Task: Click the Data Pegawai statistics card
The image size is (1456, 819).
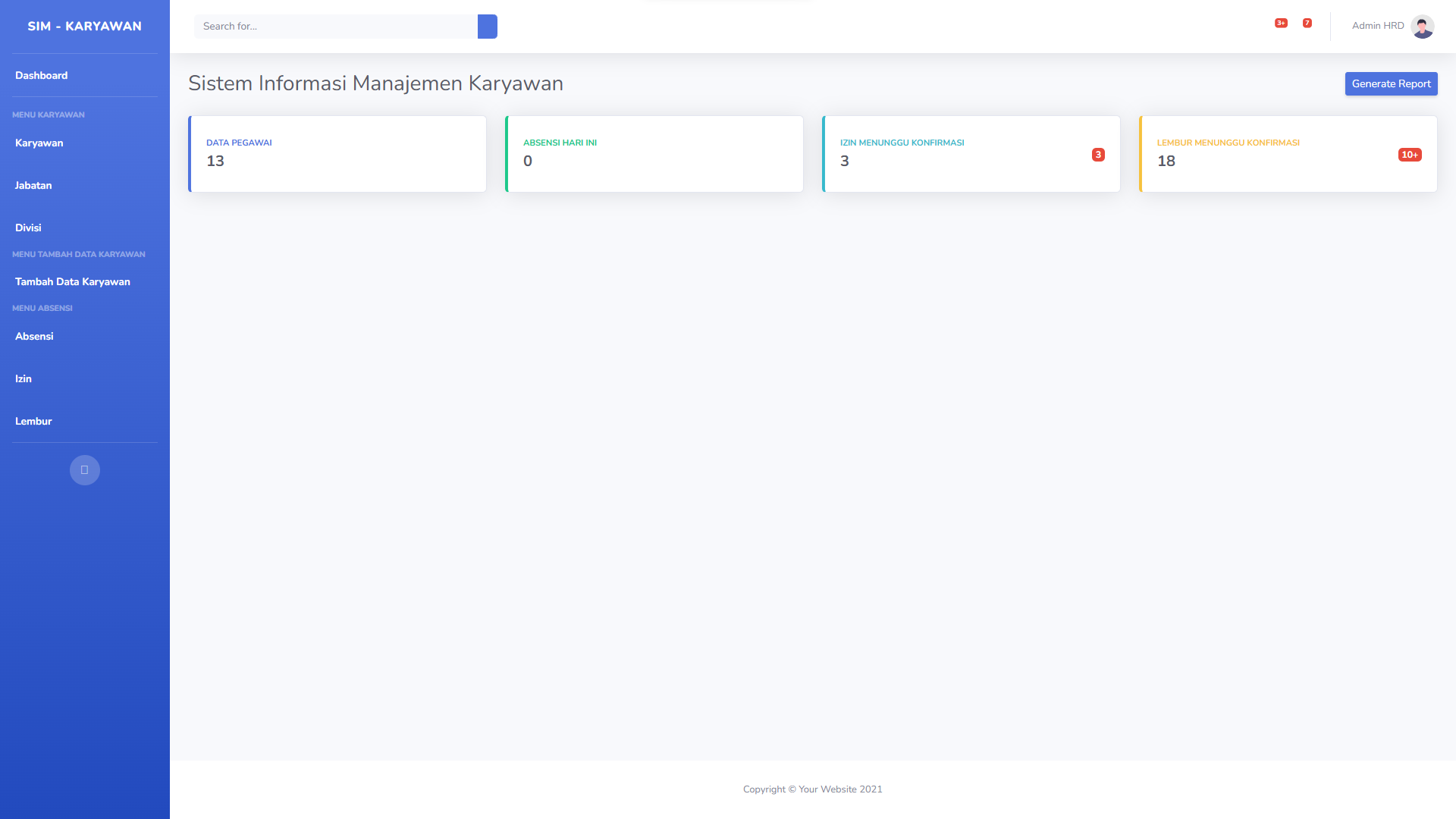Action: [x=337, y=154]
